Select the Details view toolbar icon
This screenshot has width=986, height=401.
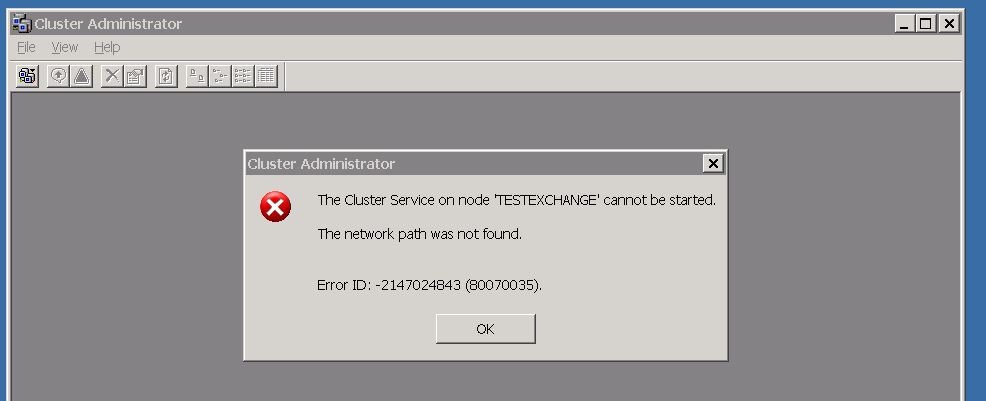[266, 76]
